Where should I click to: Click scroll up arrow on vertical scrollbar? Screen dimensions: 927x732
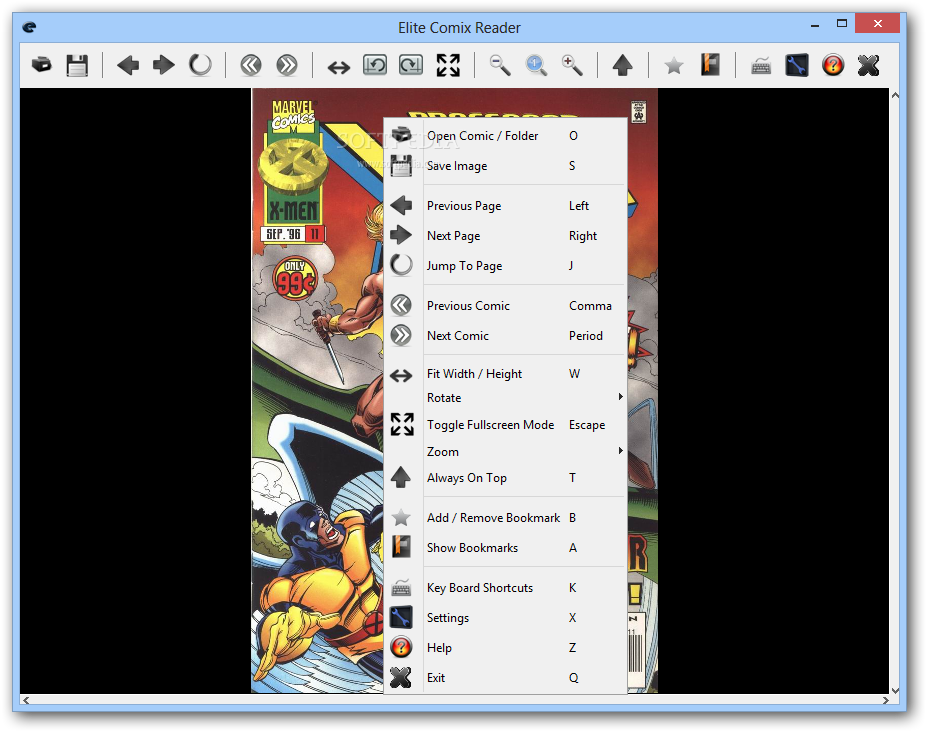coord(895,95)
